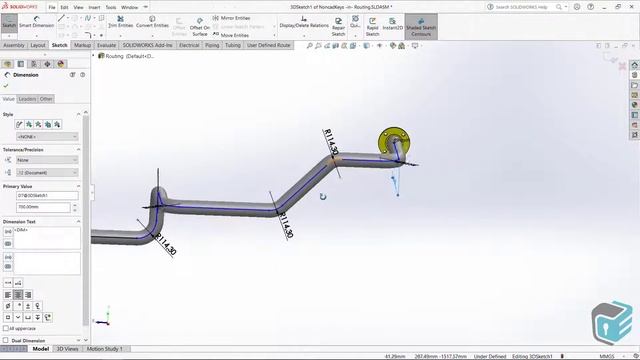Switch to Motion Study 1 tab
640x360 pixels.
(x=104, y=349)
